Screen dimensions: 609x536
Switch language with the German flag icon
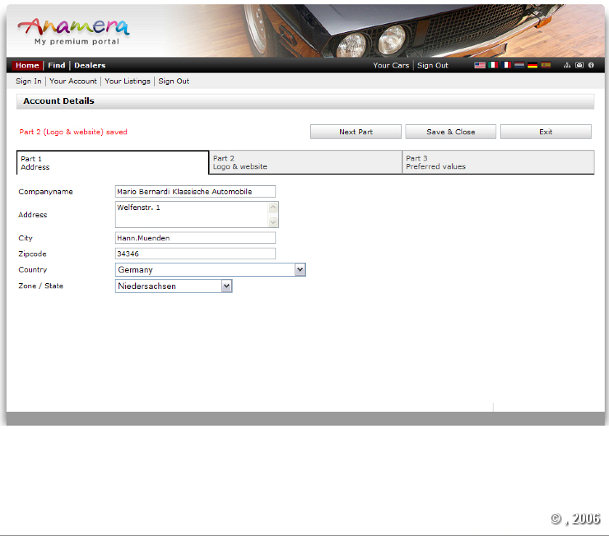(532, 65)
